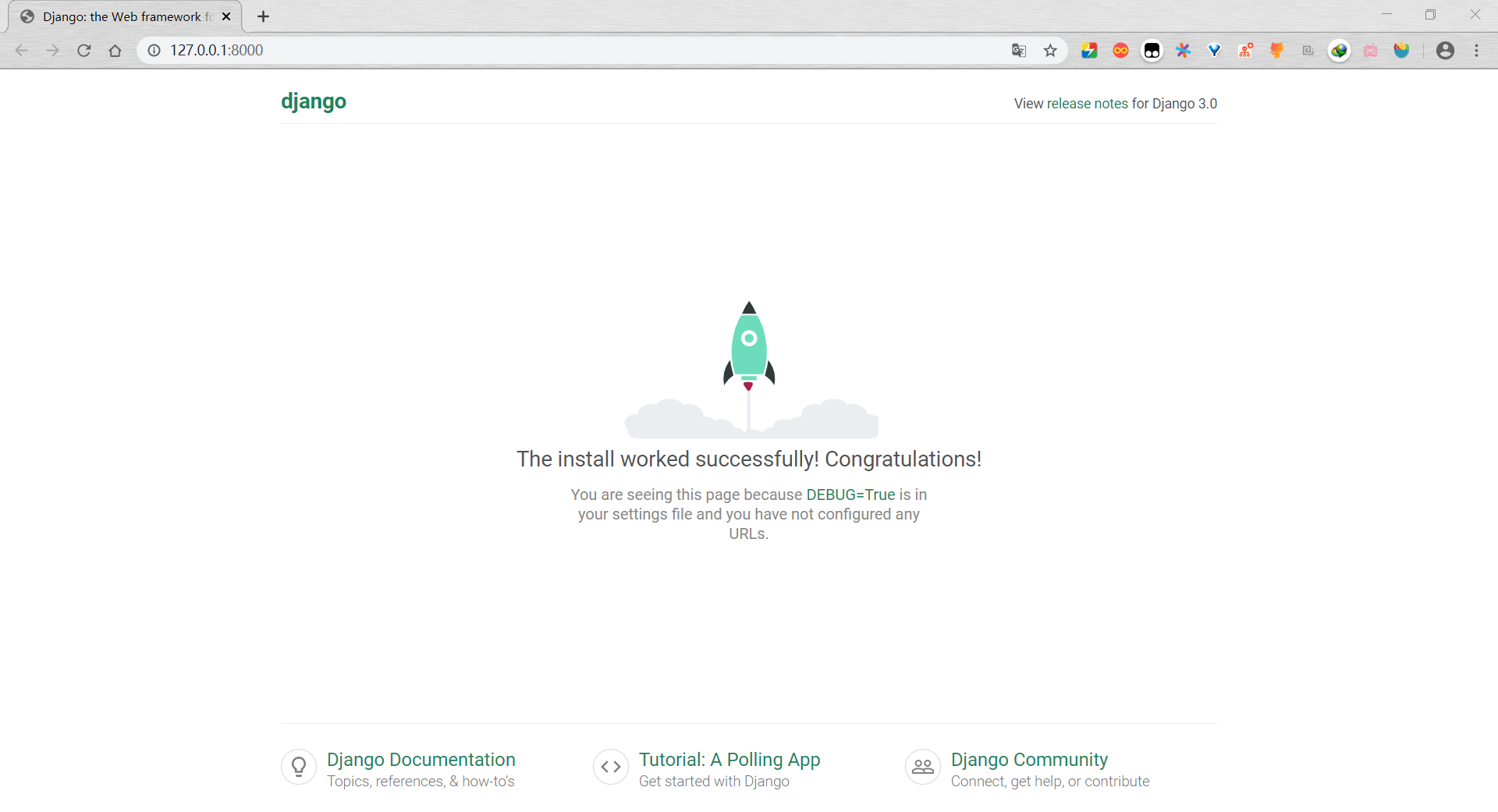Open the red infinity symbol extension
The height and width of the screenshot is (812, 1498).
(1120, 51)
